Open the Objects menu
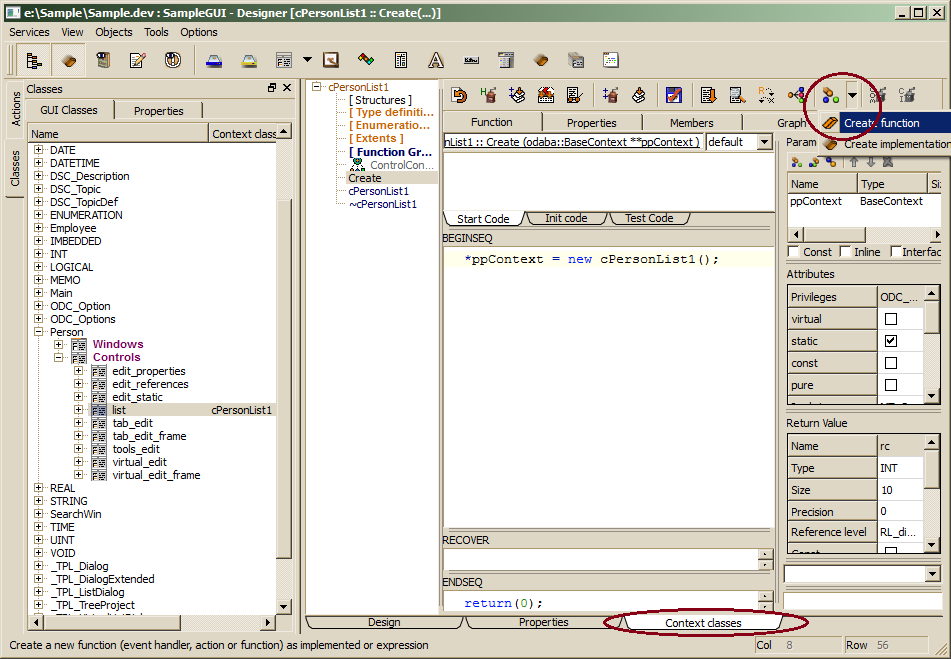Screen dimensions: 951x659 click(113, 32)
